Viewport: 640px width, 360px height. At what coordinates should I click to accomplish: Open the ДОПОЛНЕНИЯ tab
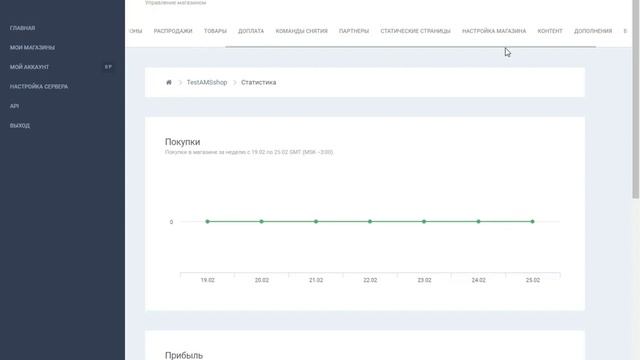[x=593, y=31]
